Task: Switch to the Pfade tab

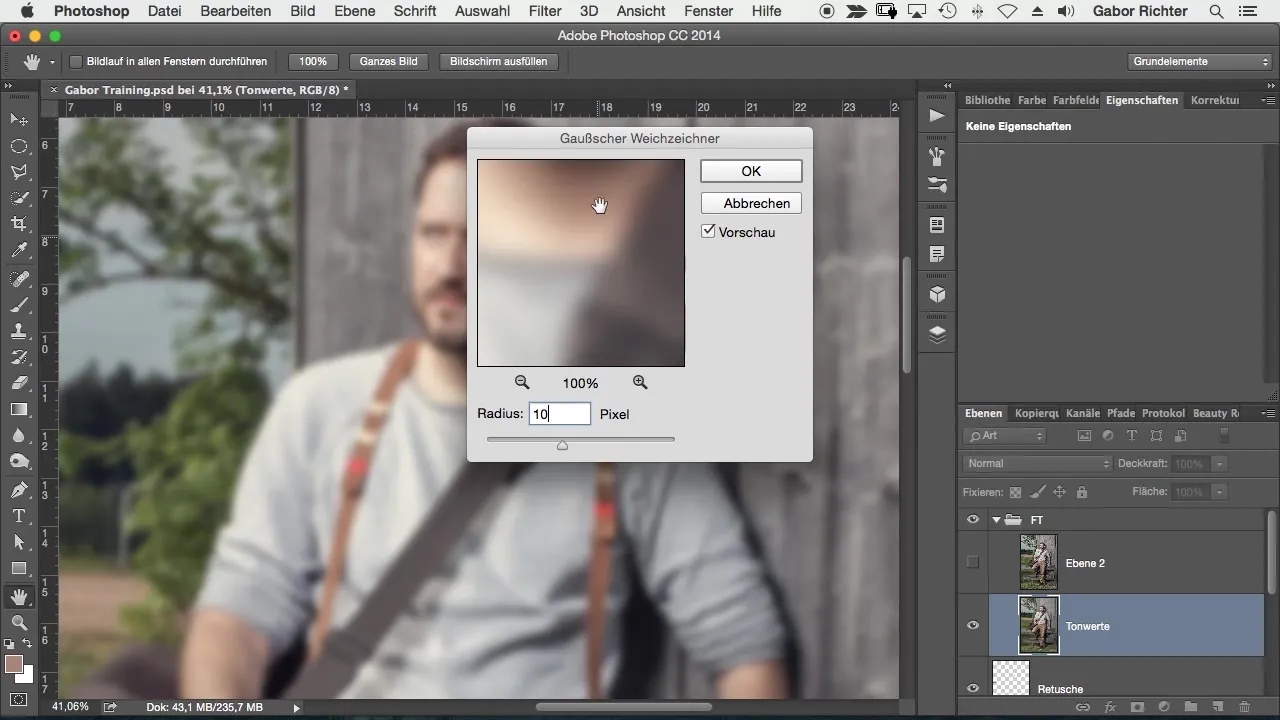Action: pyautogui.click(x=1121, y=413)
